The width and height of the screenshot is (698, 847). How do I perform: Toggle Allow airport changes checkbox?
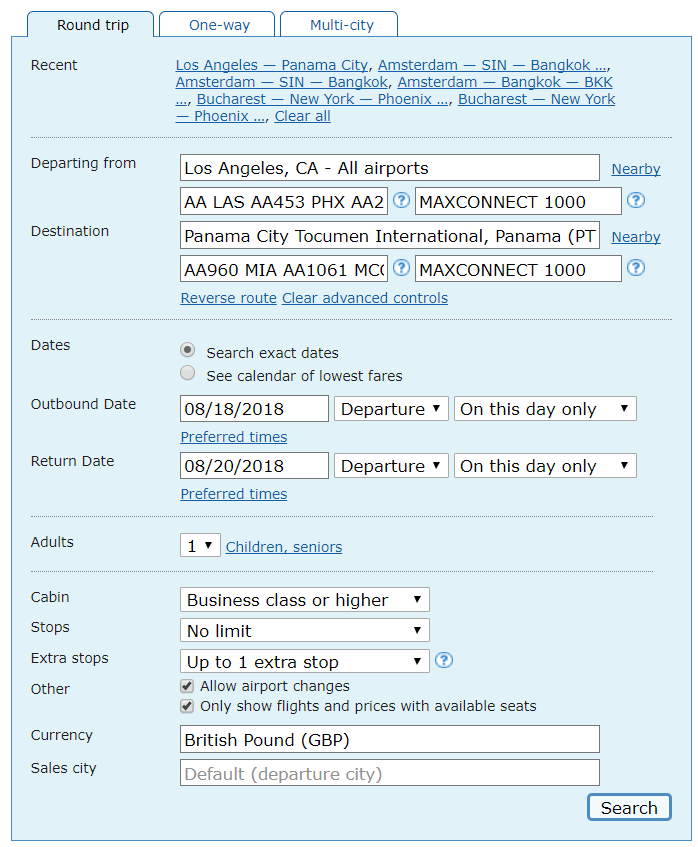pos(187,686)
